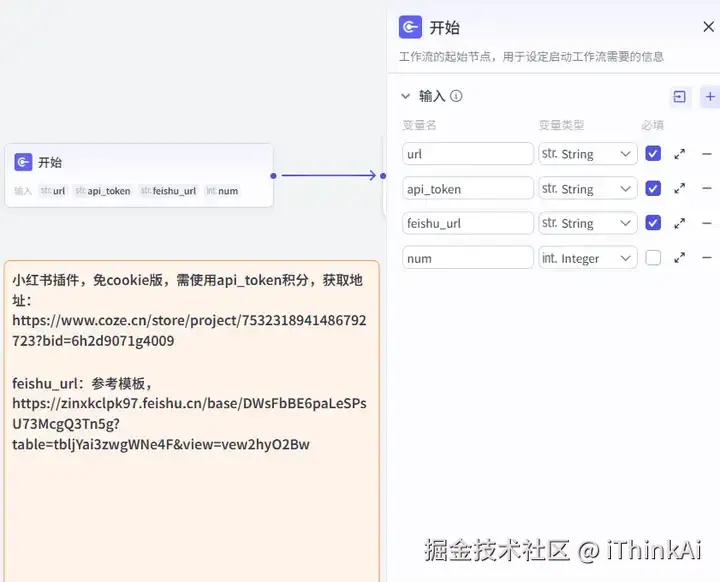Select the 开始 node title on the canvas
Image resolution: width=720 pixels, height=582 pixels.
50,162
